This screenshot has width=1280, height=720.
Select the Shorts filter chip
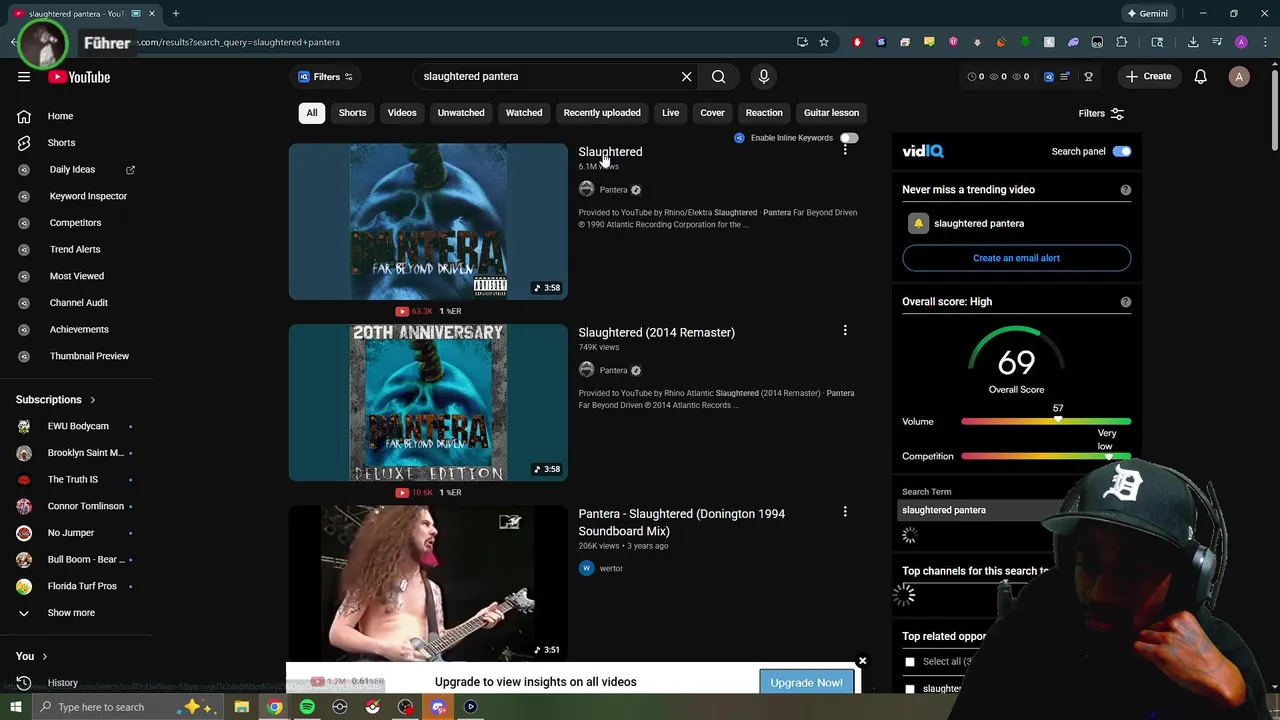352,113
